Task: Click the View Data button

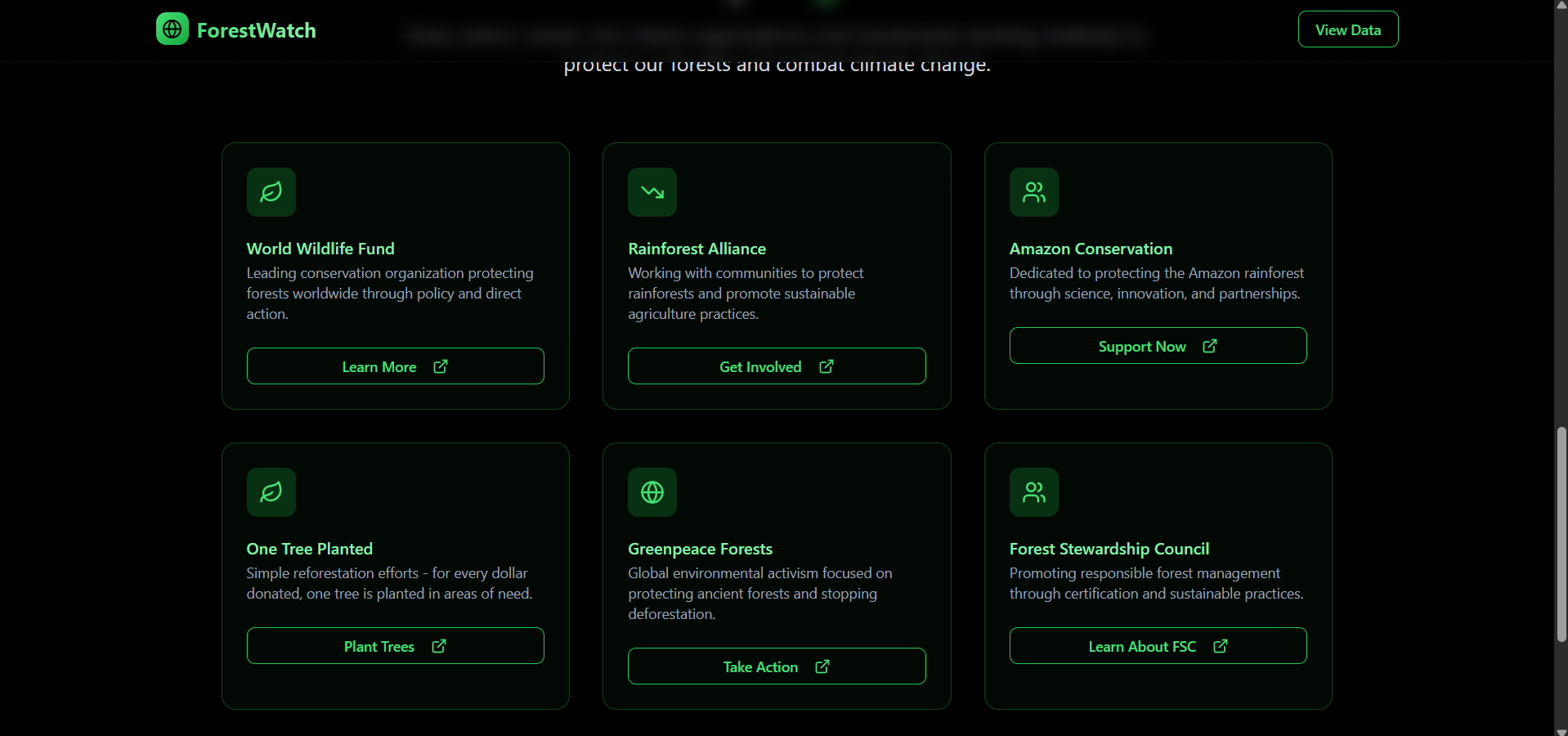Action: (x=1348, y=29)
